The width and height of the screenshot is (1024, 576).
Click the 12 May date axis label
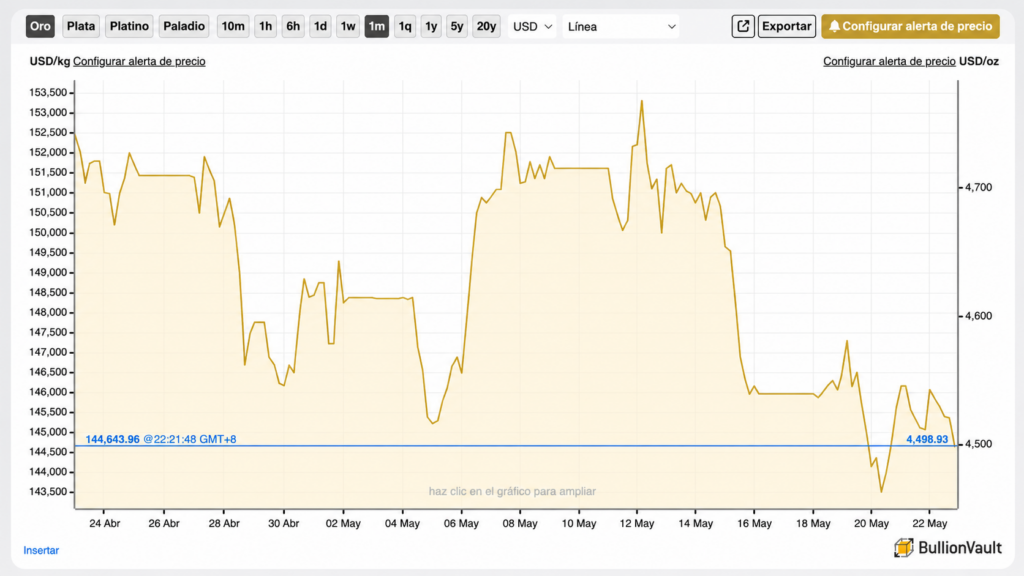pyautogui.click(x=637, y=524)
